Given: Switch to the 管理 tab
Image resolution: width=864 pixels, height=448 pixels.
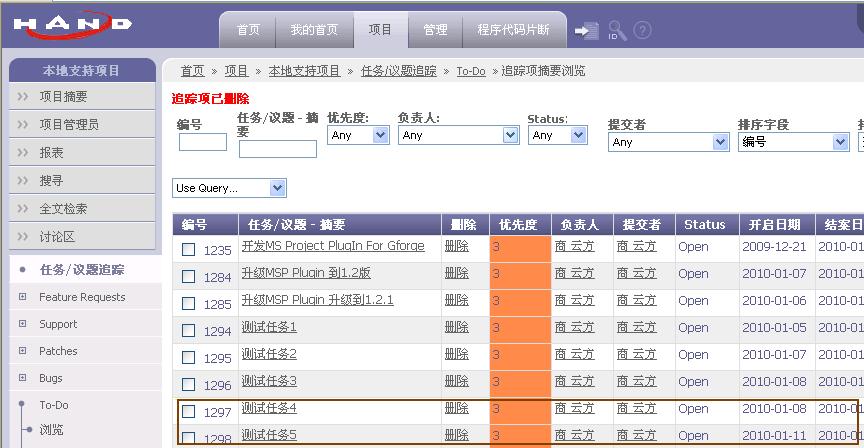Looking at the screenshot, I should point(435,30).
